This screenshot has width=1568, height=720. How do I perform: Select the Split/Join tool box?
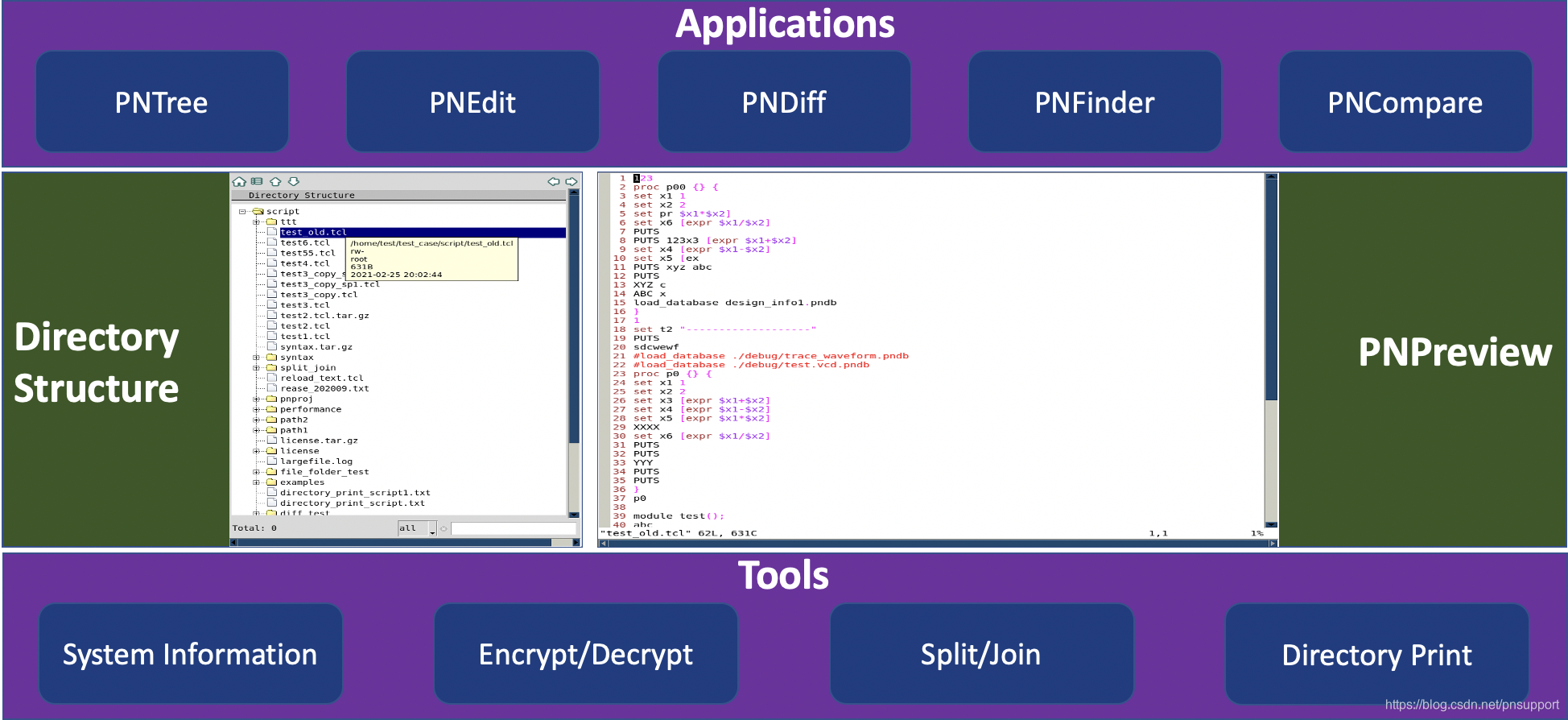pos(981,653)
